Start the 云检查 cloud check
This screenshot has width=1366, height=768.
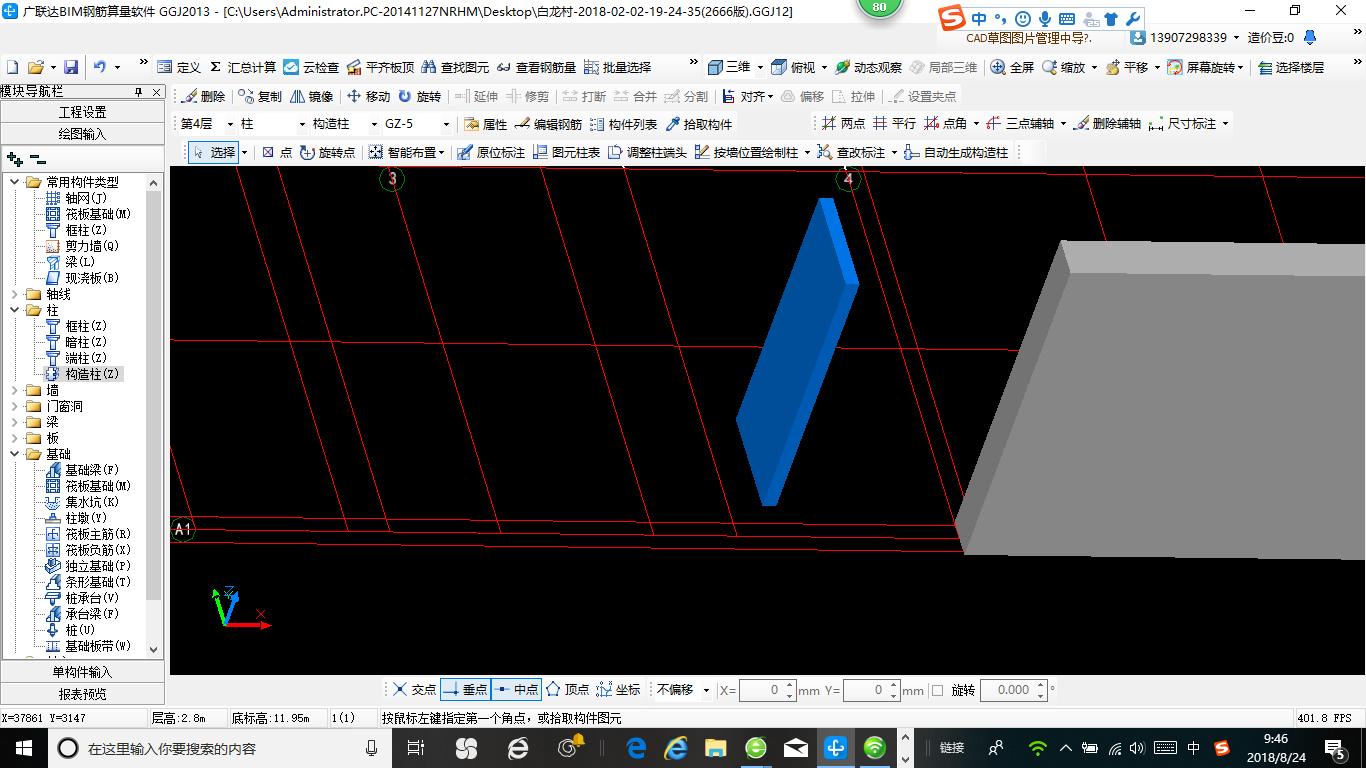310,67
